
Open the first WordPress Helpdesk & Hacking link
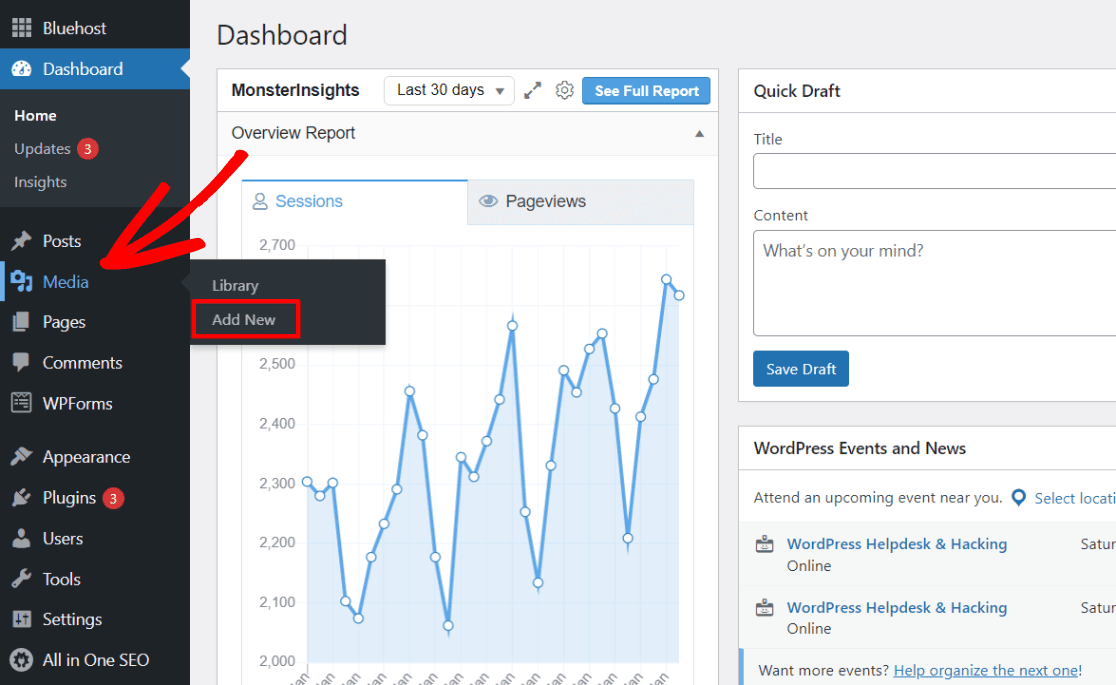pyautogui.click(x=896, y=544)
